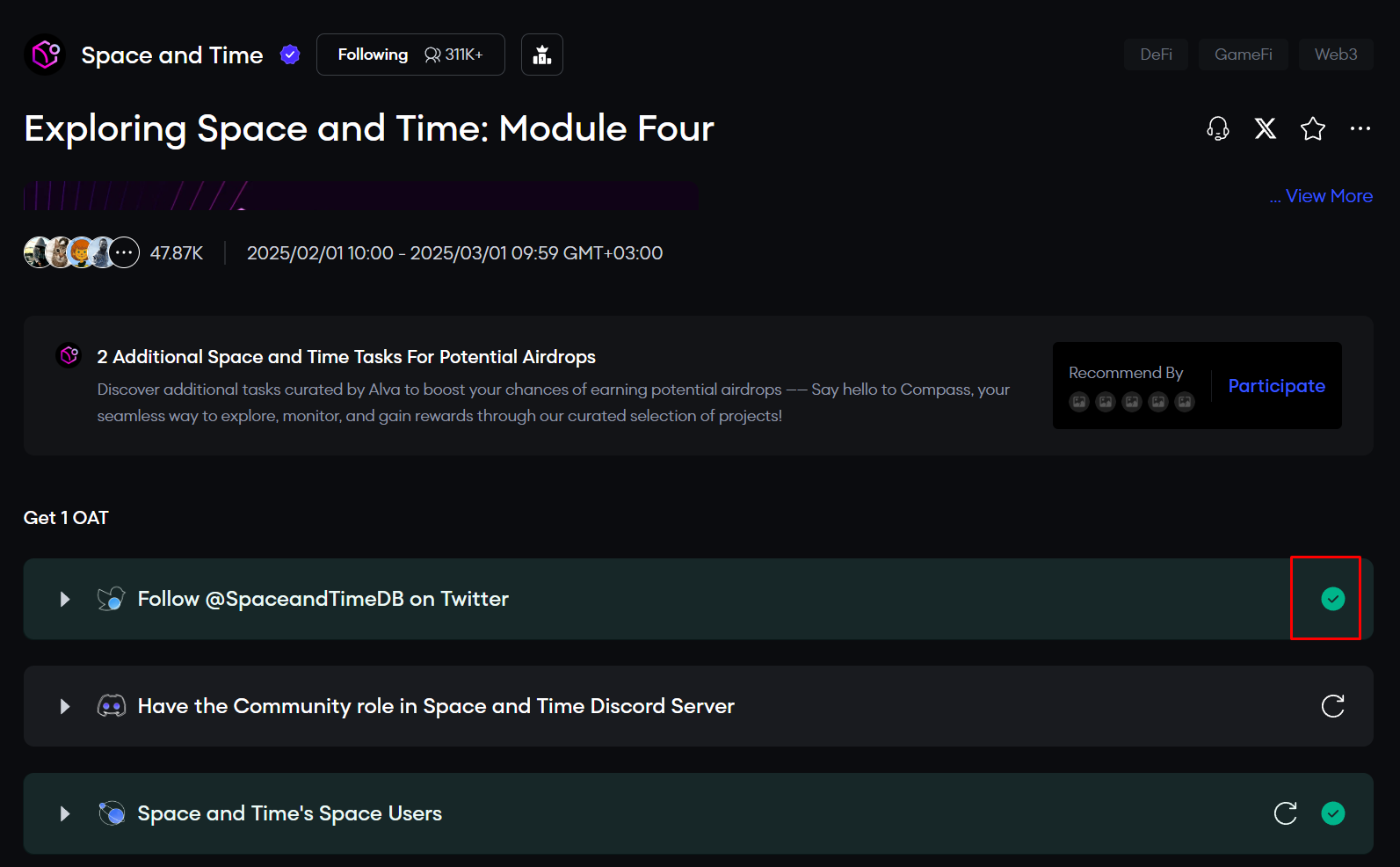Click the Participate link
Image resolution: width=1400 pixels, height=867 pixels.
tap(1276, 386)
